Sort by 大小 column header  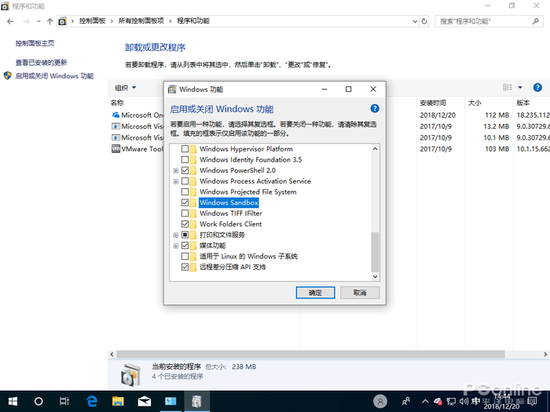(x=475, y=103)
